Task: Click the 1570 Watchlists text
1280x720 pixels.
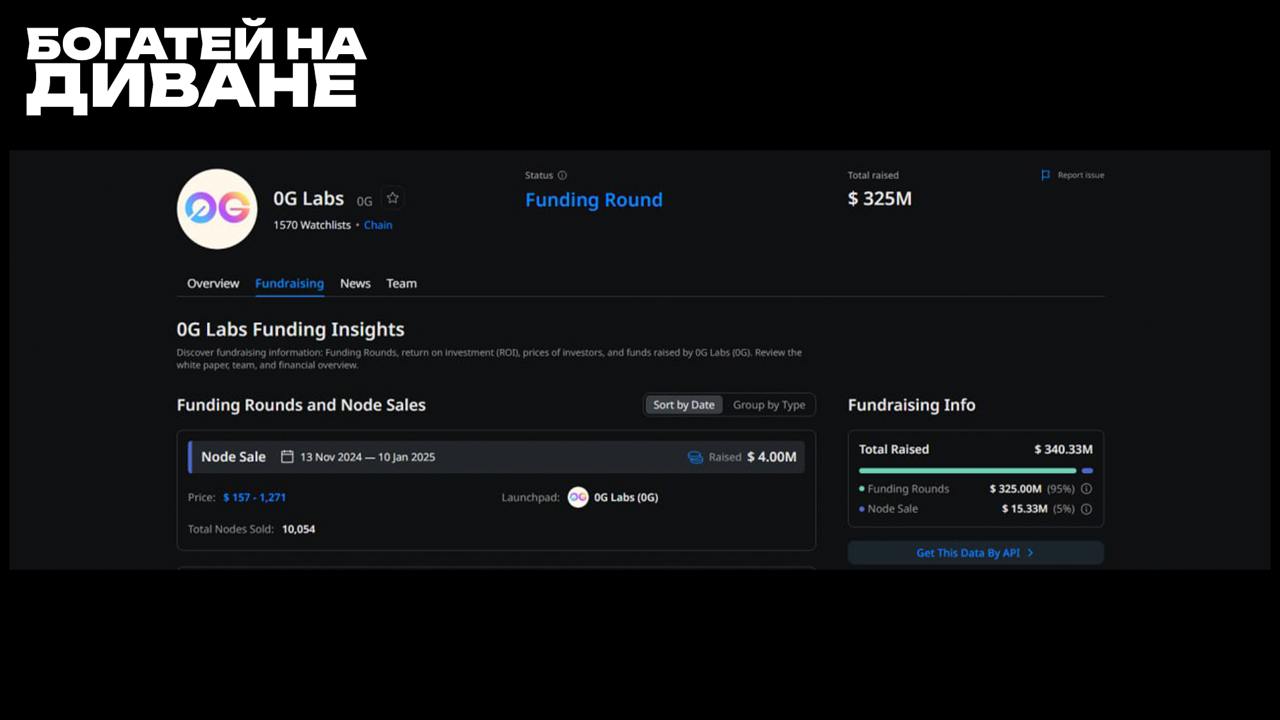Action: [x=312, y=225]
